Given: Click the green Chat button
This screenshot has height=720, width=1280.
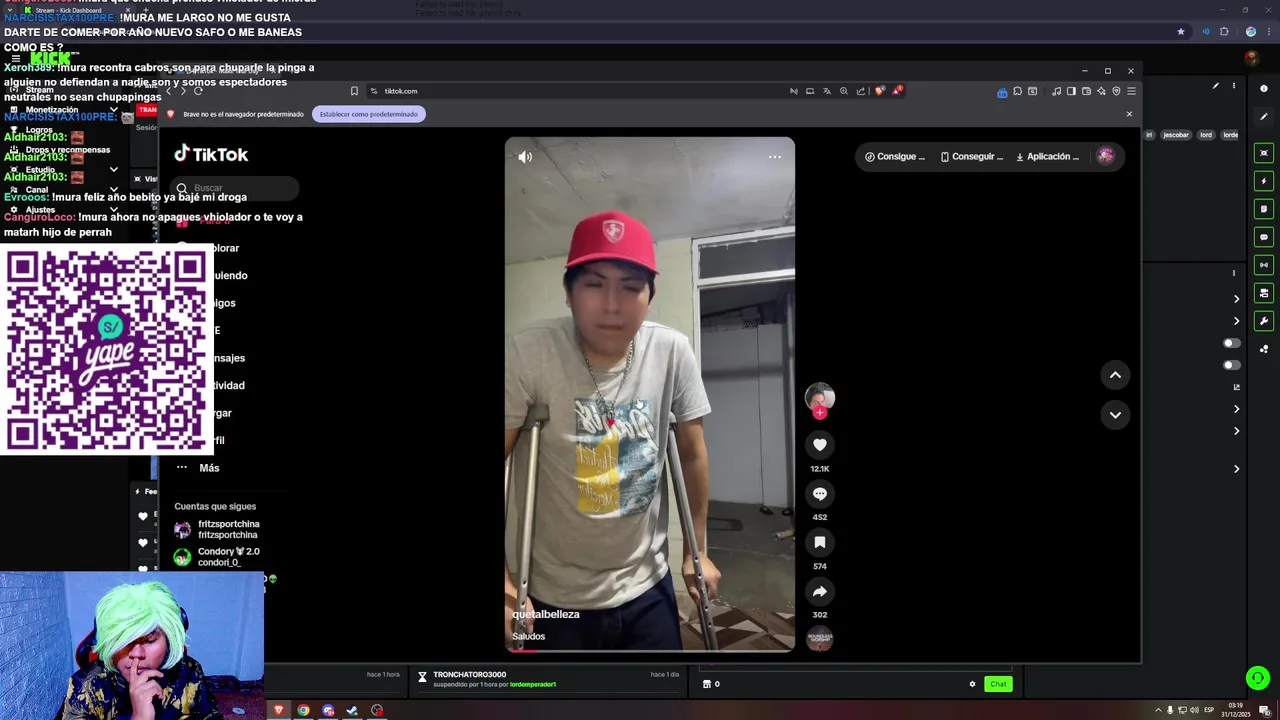Looking at the screenshot, I should tap(998, 684).
